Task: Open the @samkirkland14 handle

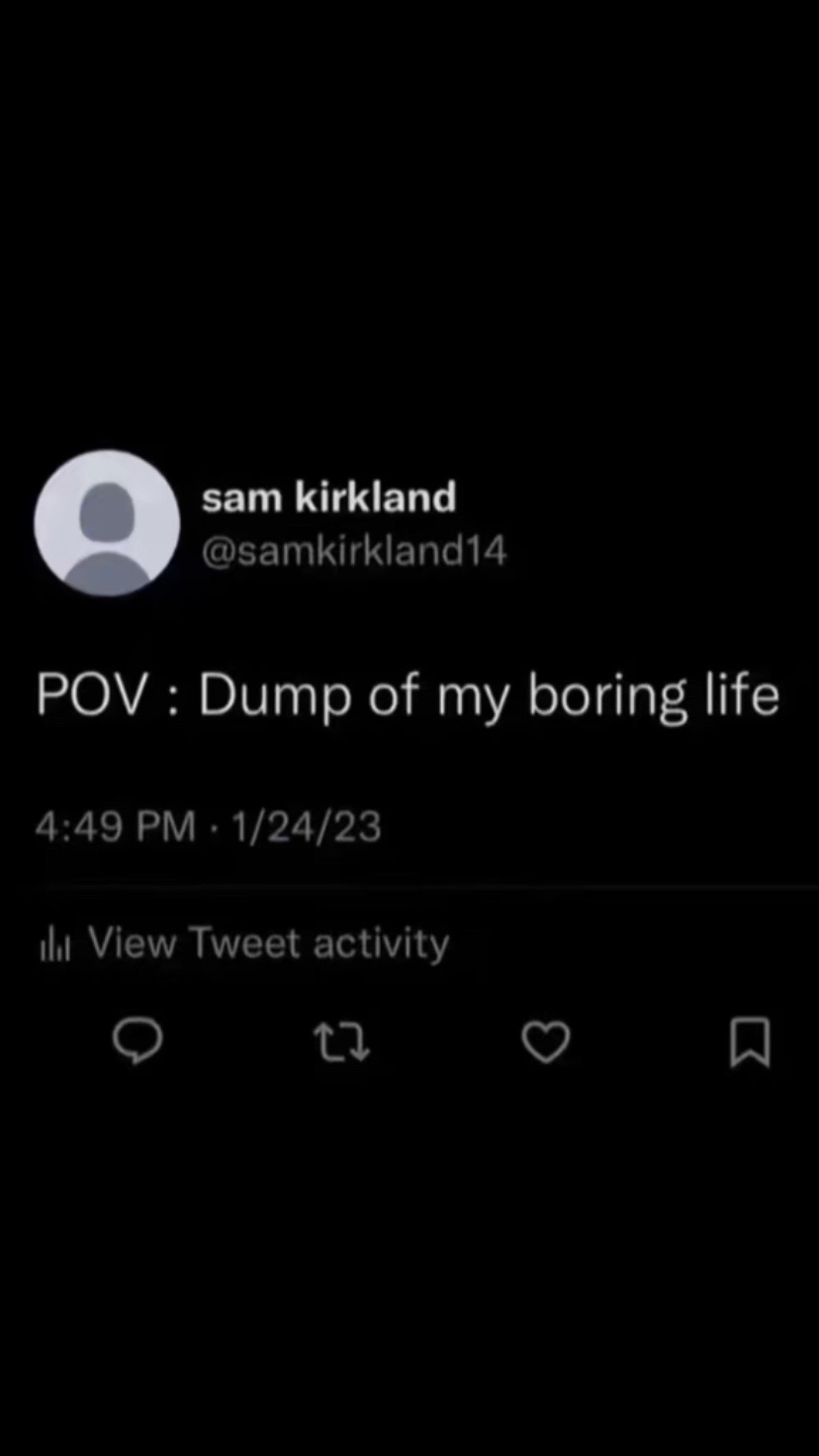Action: 354,551
